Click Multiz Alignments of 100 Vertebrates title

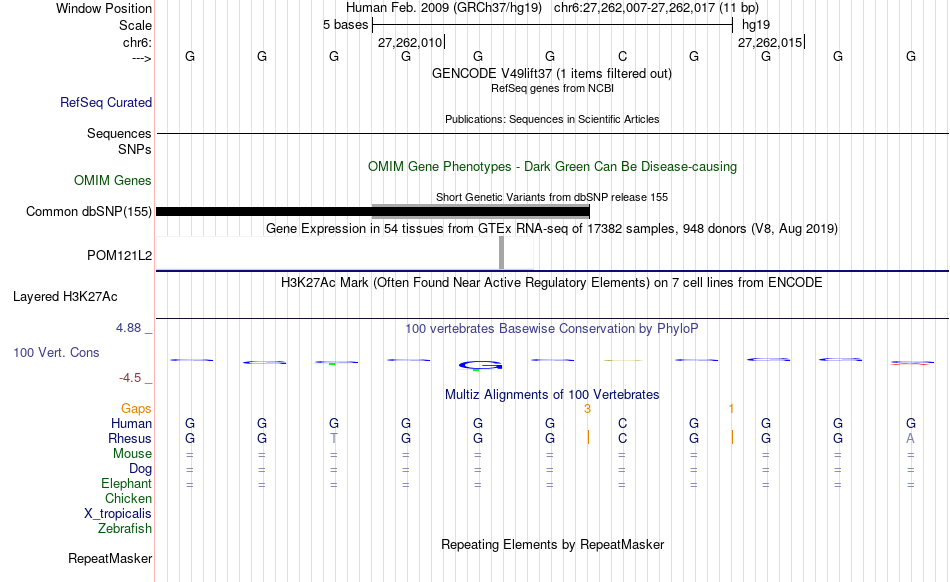(x=552, y=395)
